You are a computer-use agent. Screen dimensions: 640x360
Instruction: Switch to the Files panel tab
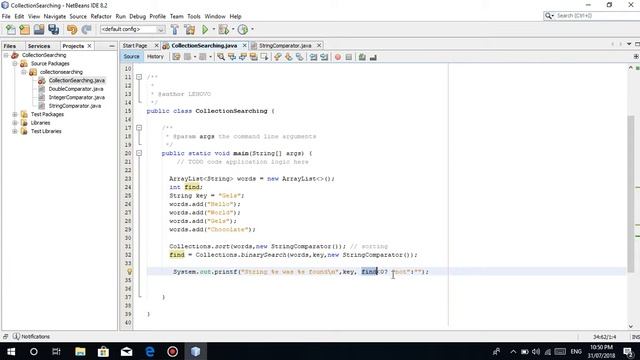10,46
